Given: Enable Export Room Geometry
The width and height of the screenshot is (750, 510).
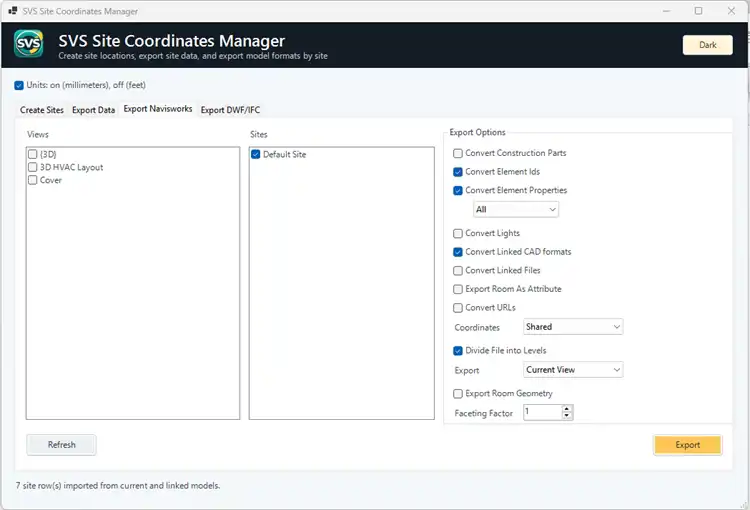Looking at the screenshot, I should pyautogui.click(x=458, y=393).
